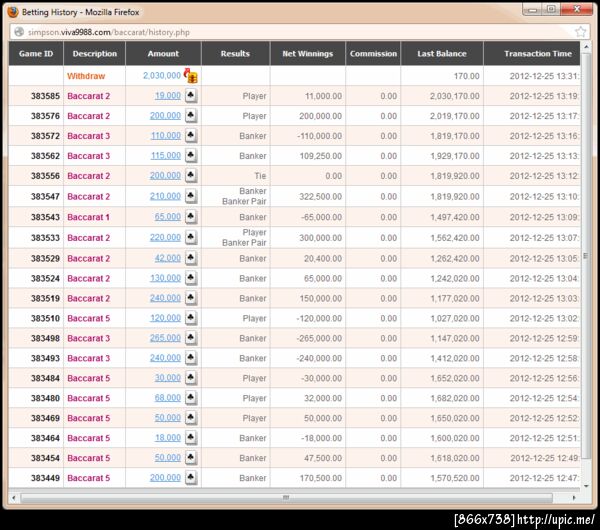Screen dimensions: 600x530
Task: Click the vertical scrollbar thumb
Action: pyautogui.click(x=586, y=256)
